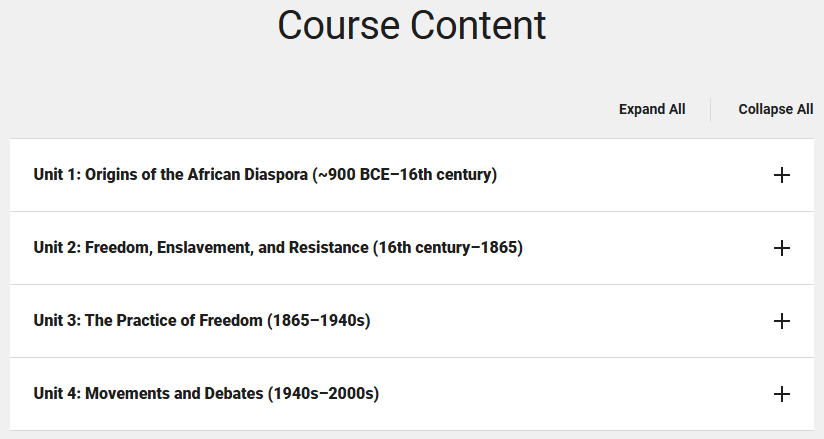Click the 1940s–2000s date range text

(x=323, y=394)
